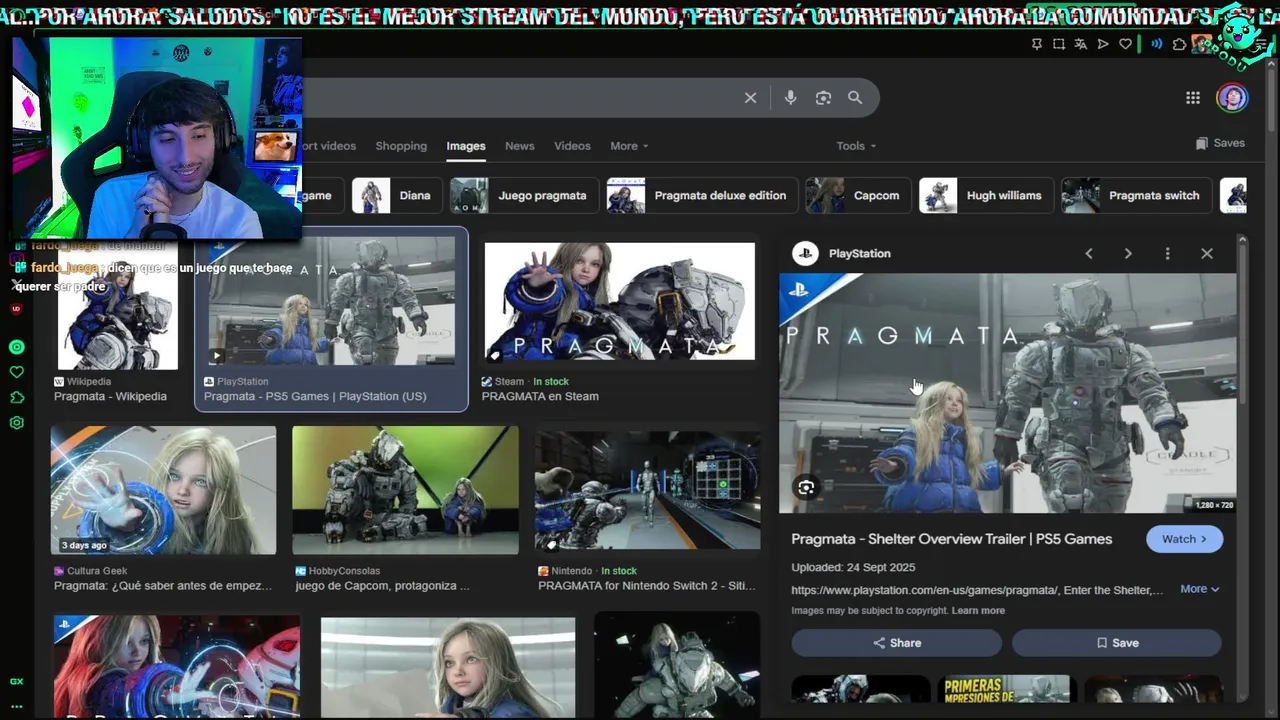Switch to the News tab
1280x720 pixels.
coord(520,146)
